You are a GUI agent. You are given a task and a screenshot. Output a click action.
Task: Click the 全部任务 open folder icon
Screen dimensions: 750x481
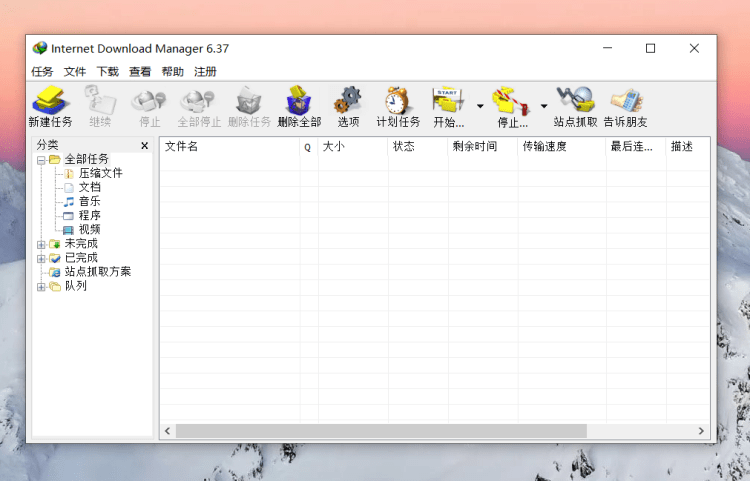pos(55,159)
